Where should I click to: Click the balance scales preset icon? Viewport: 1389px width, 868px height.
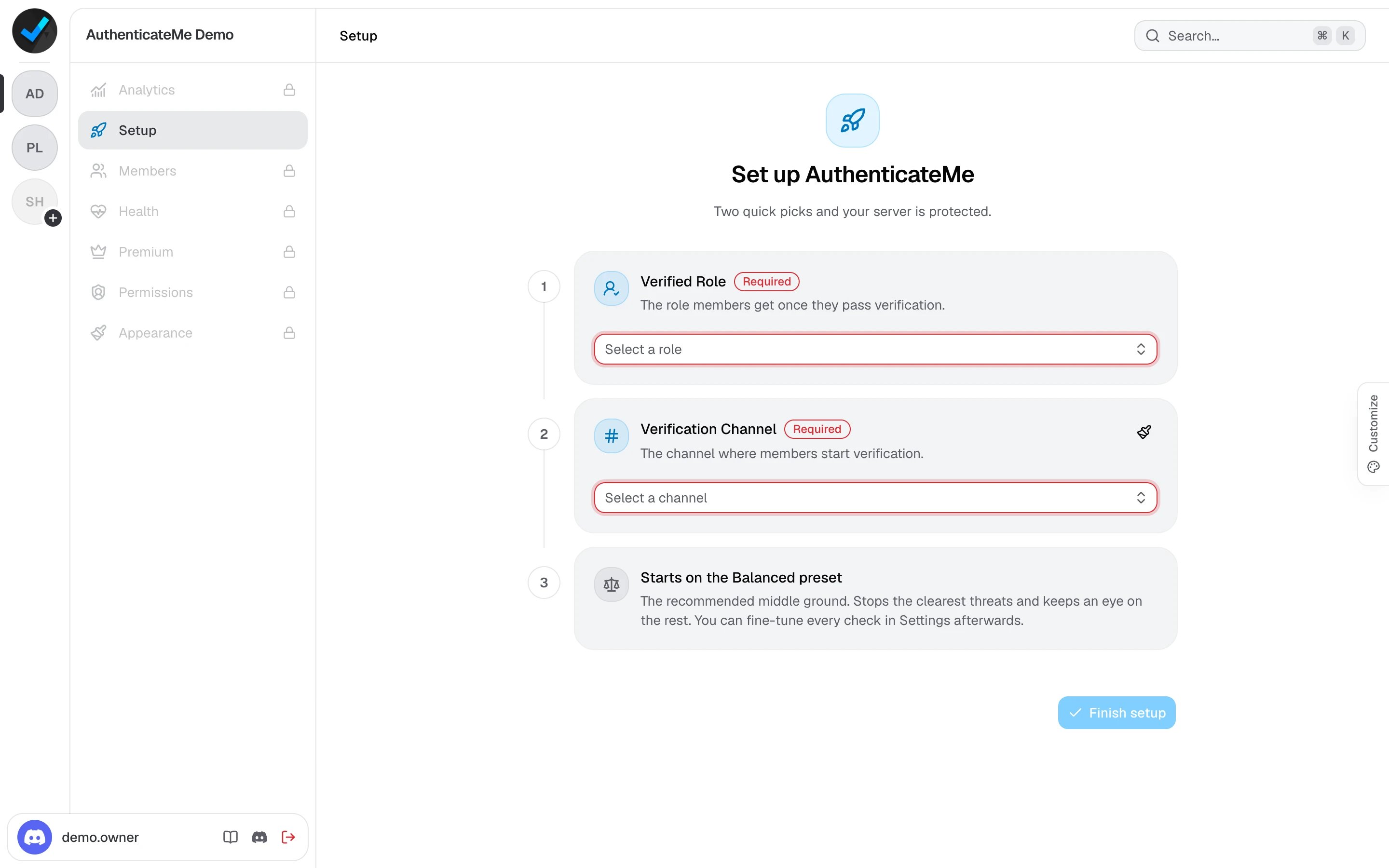point(611,584)
